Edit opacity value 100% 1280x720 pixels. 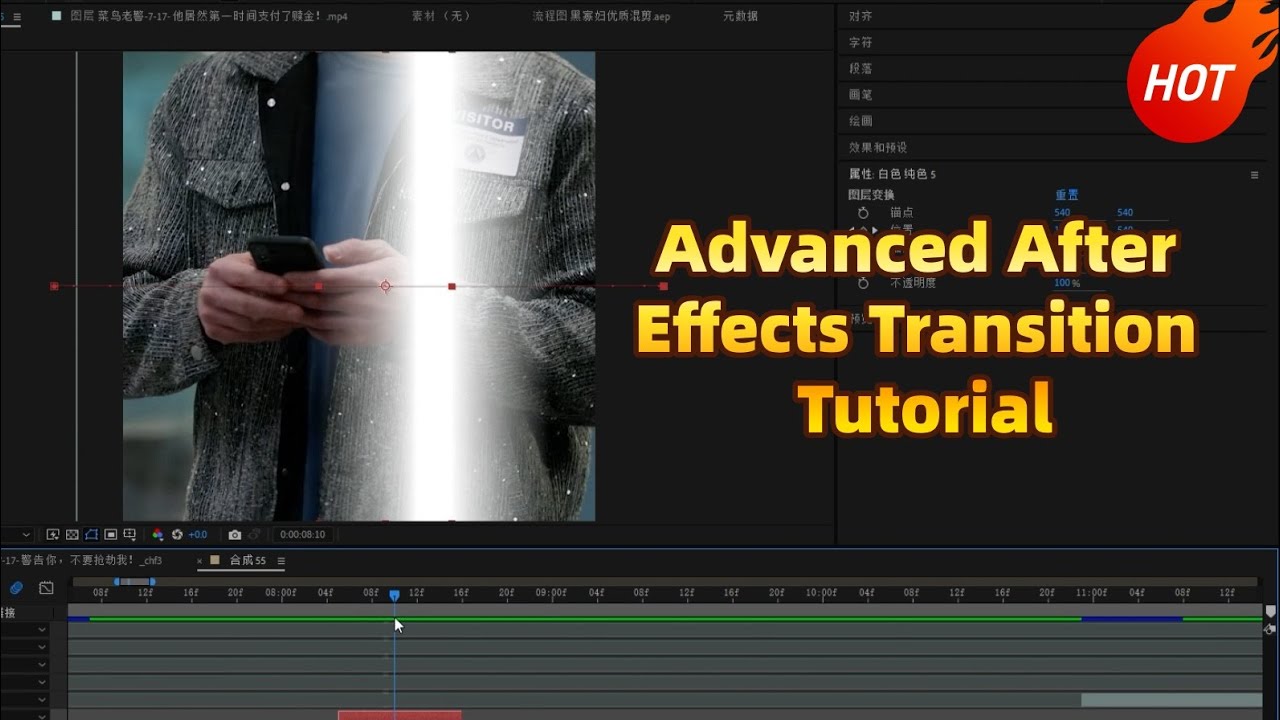pos(1067,284)
